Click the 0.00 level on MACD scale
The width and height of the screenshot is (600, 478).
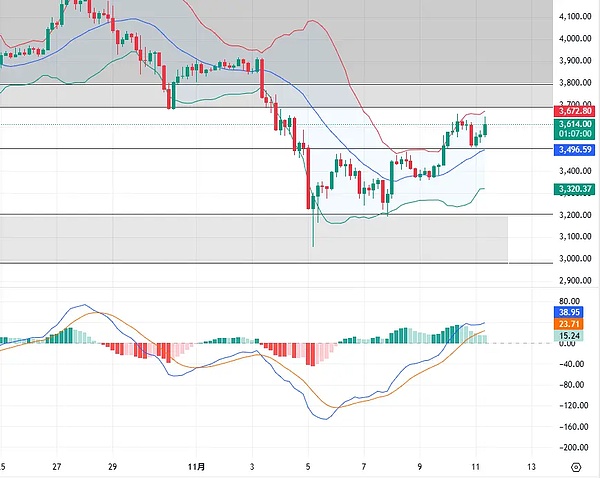tap(569, 344)
